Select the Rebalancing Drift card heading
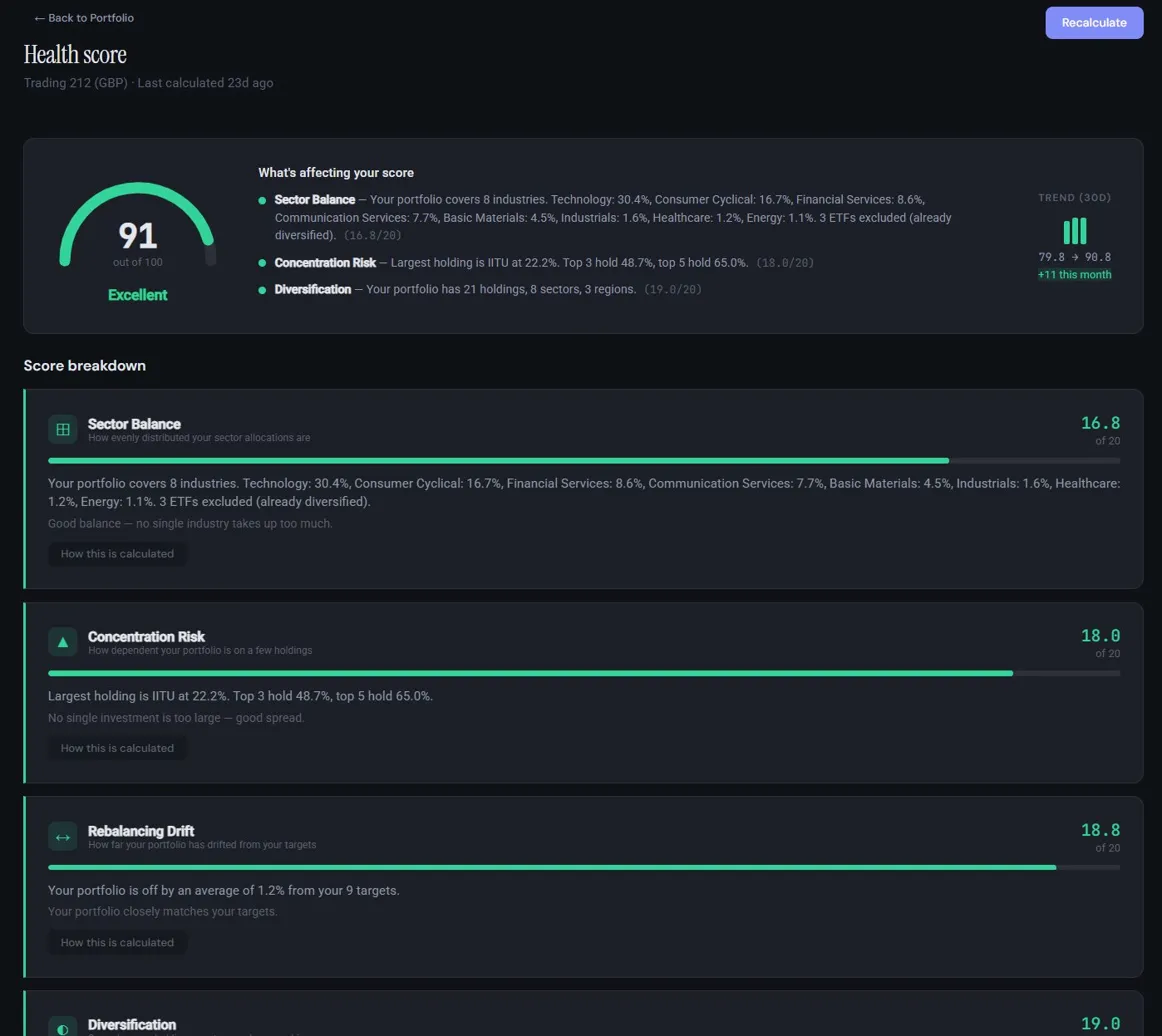Viewport: 1162px width, 1036px height. coord(141,831)
